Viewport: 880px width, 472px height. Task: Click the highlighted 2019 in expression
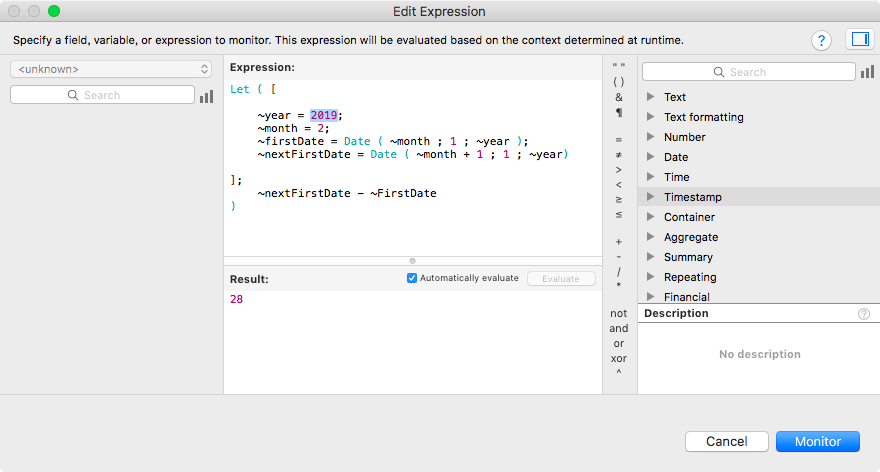point(324,115)
